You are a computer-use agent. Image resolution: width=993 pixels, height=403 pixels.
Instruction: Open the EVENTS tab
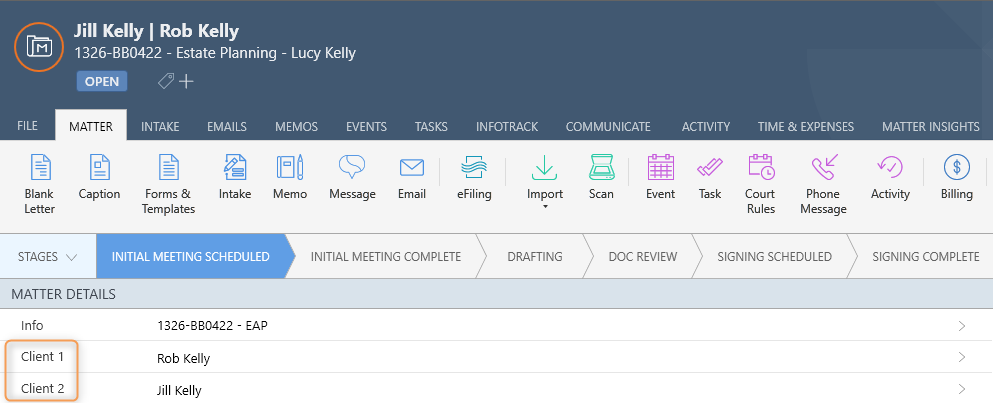pyautogui.click(x=366, y=127)
